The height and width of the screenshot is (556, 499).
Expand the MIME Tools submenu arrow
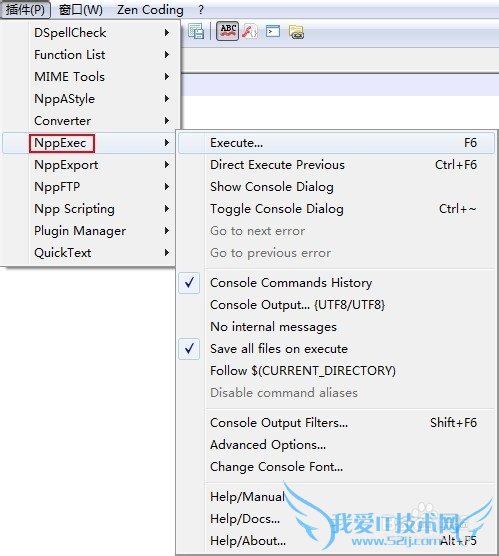click(x=167, y=77)
